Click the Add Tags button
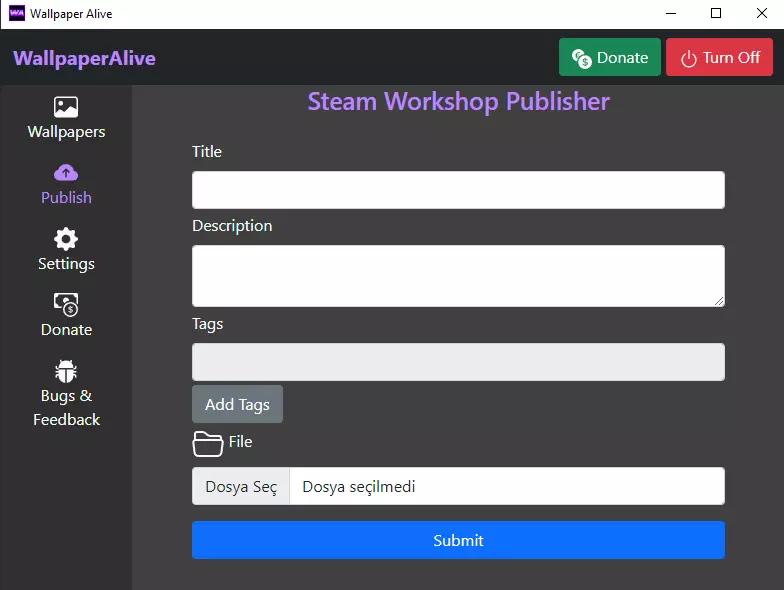 238,404
